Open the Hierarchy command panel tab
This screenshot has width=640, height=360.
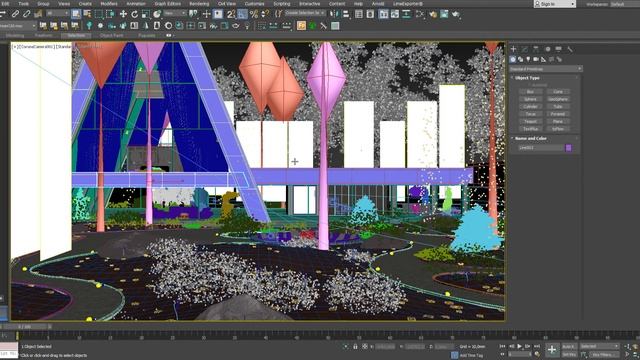[x=536, y=49]
